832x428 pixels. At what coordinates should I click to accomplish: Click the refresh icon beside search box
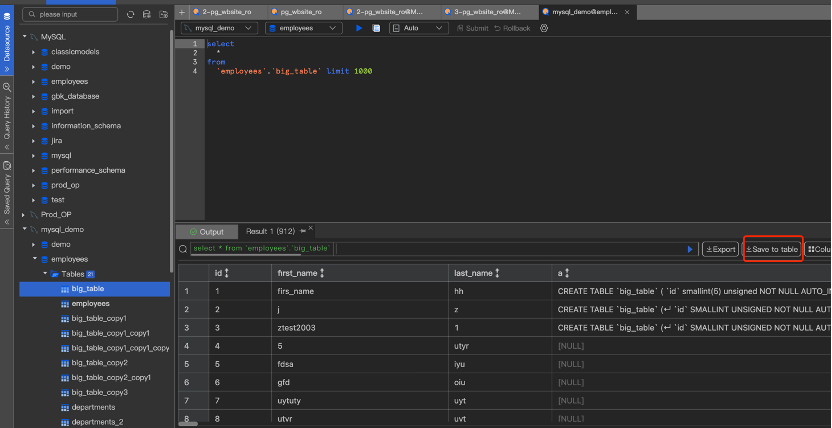tap(133, 14)
